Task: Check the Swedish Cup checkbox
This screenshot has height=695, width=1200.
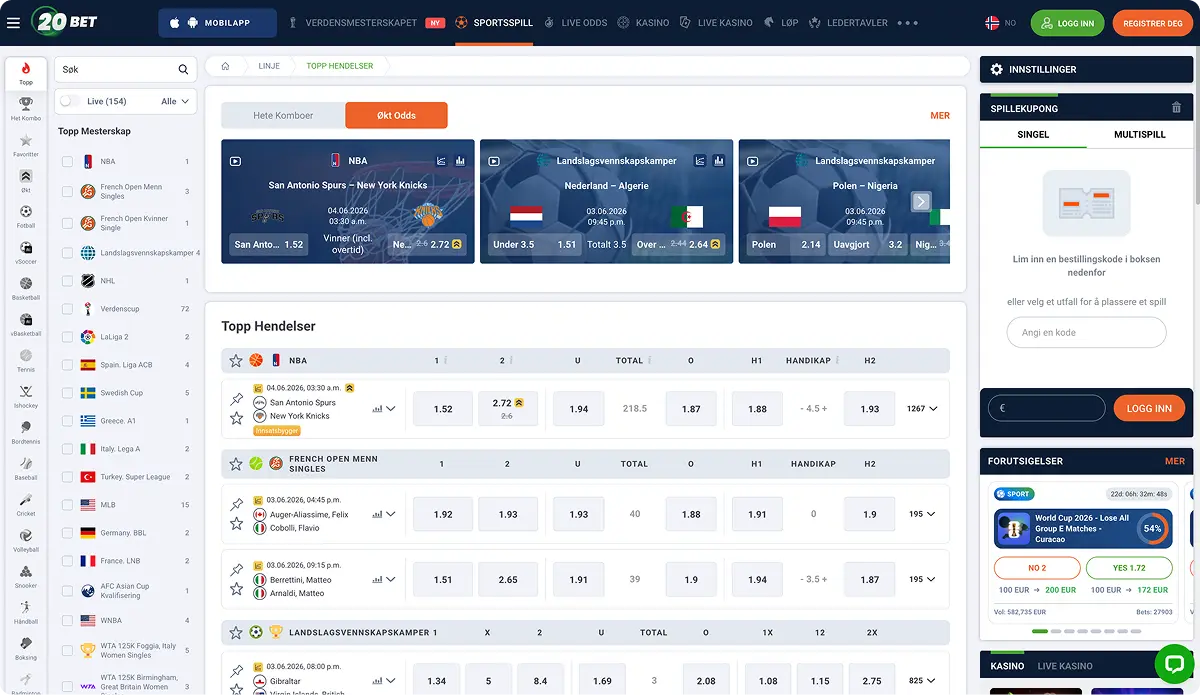Action: 67,393
